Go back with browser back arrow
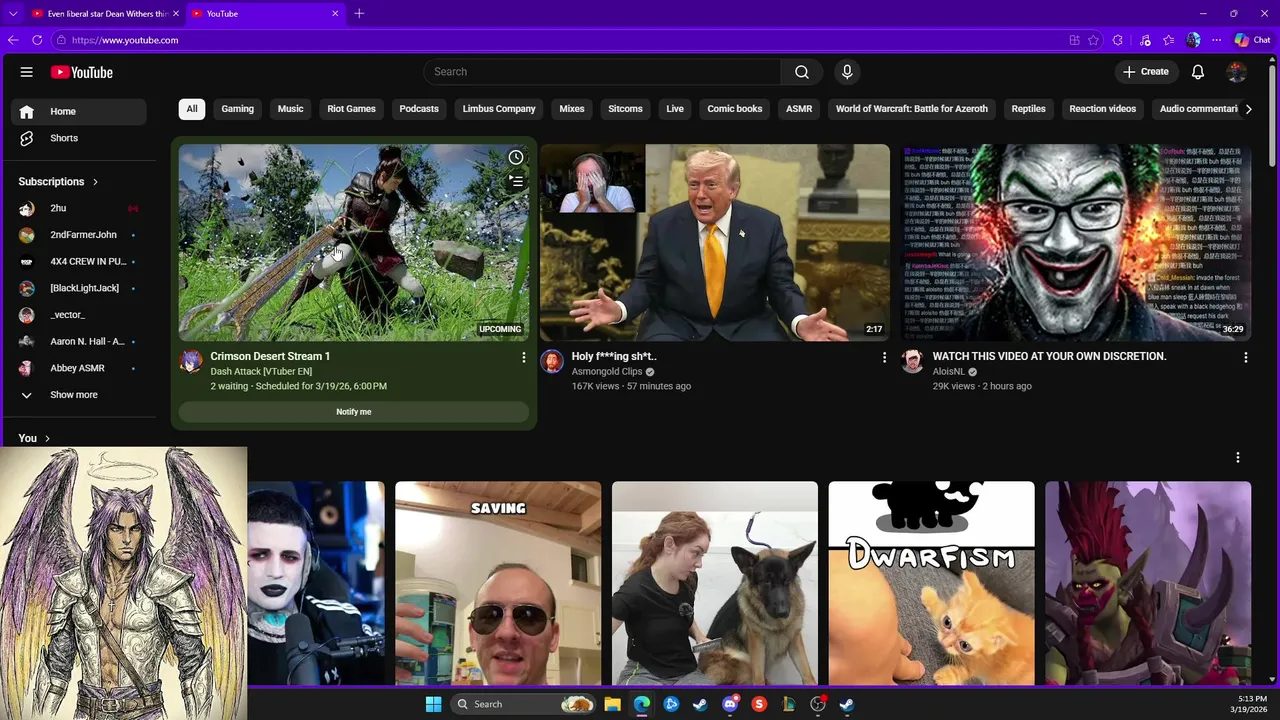This screenshot has width=1280, height=720. pos(13,40)
